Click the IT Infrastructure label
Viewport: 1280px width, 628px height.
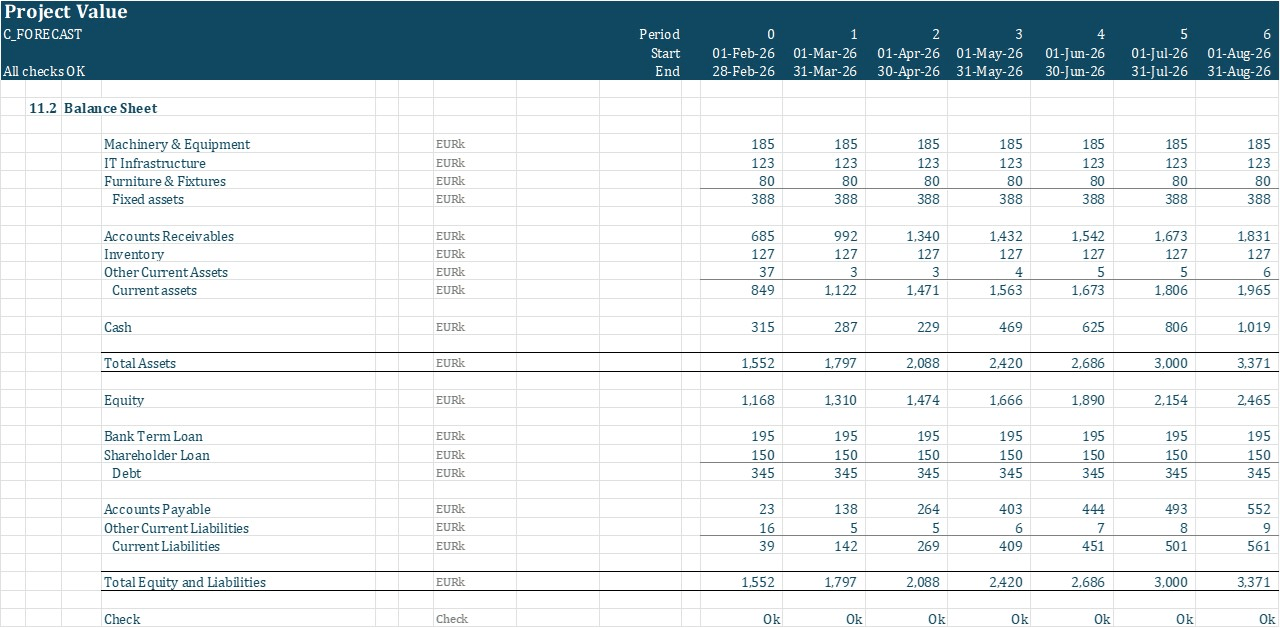(155, 163)
